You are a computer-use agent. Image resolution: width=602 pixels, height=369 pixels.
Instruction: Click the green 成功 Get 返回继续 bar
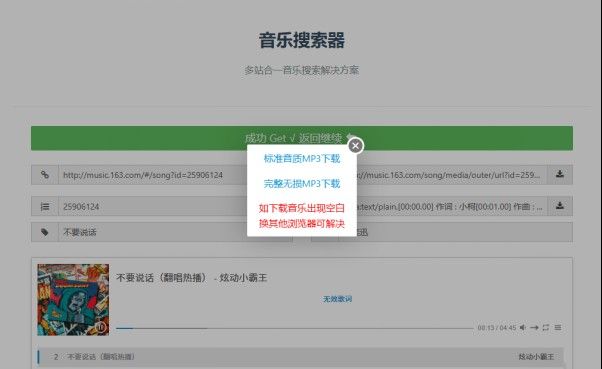pos(302,138)
